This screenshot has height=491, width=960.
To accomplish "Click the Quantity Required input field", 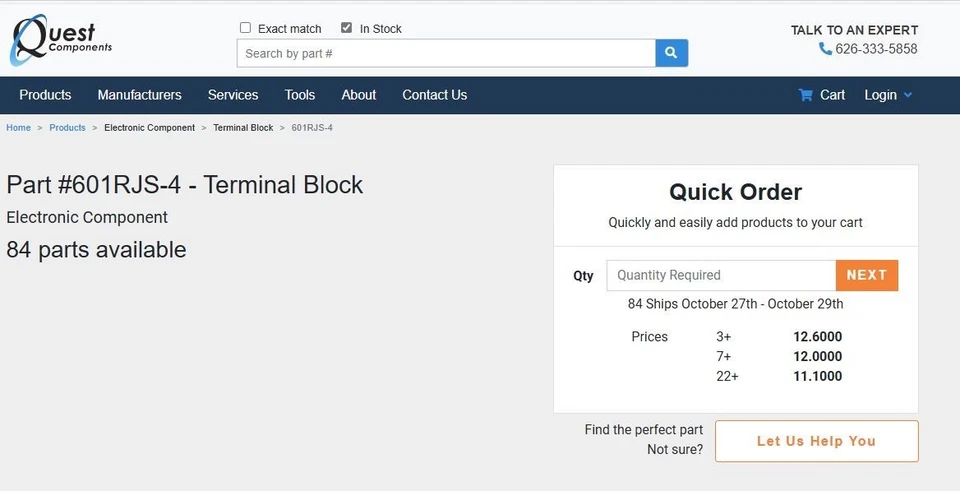I will (x=720, y=275).
